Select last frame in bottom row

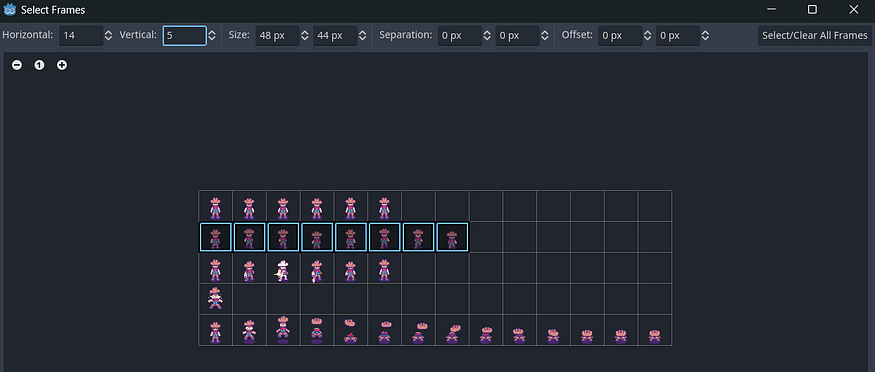tap(655, 330)
